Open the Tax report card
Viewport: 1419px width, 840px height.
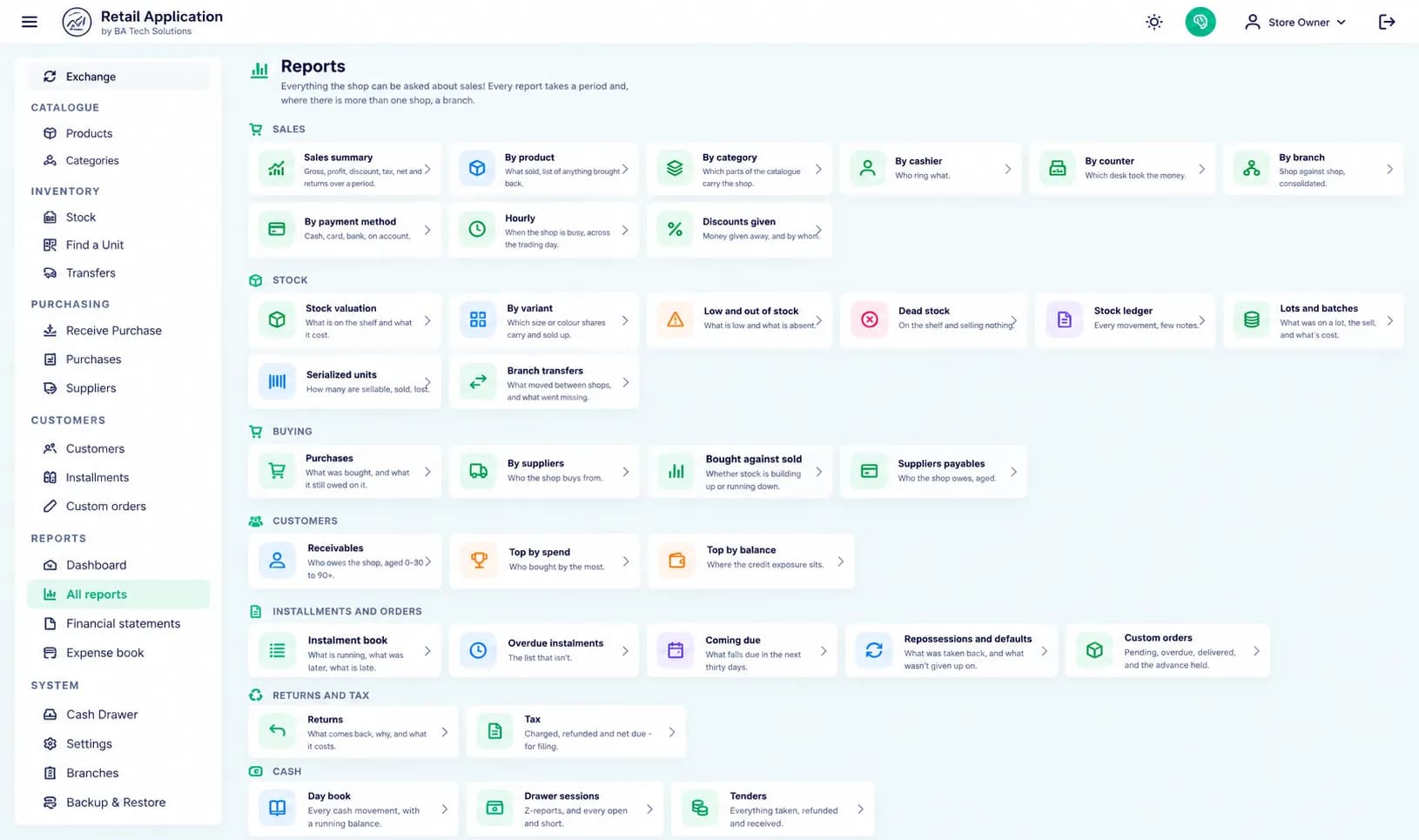click(576, 732)
